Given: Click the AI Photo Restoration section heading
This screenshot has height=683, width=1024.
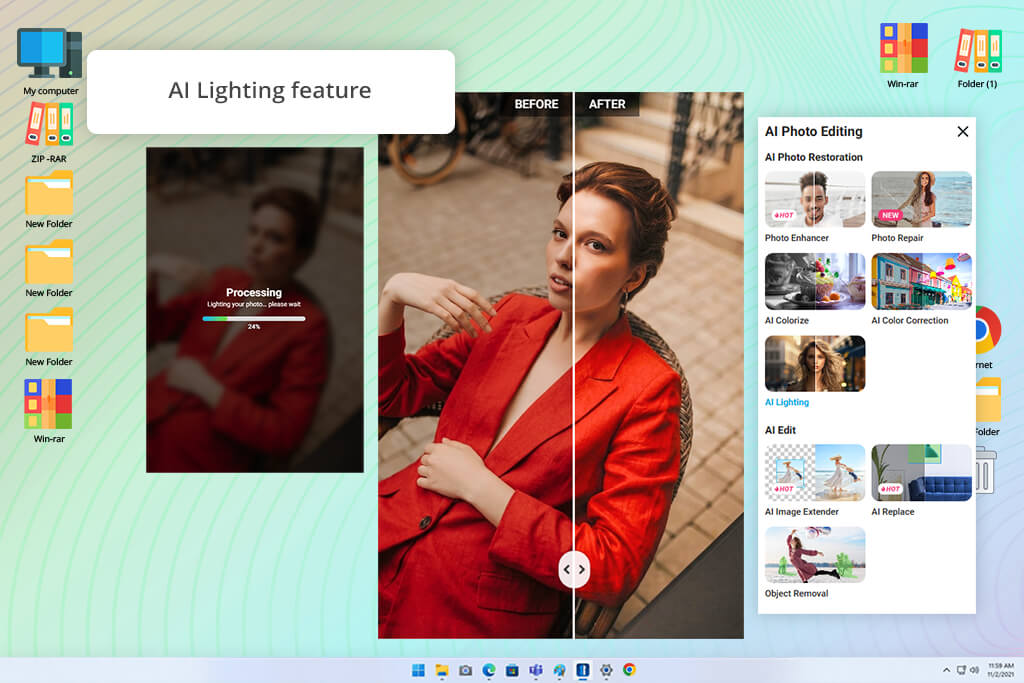Looking at the screenshot, I should click(814, 157).
